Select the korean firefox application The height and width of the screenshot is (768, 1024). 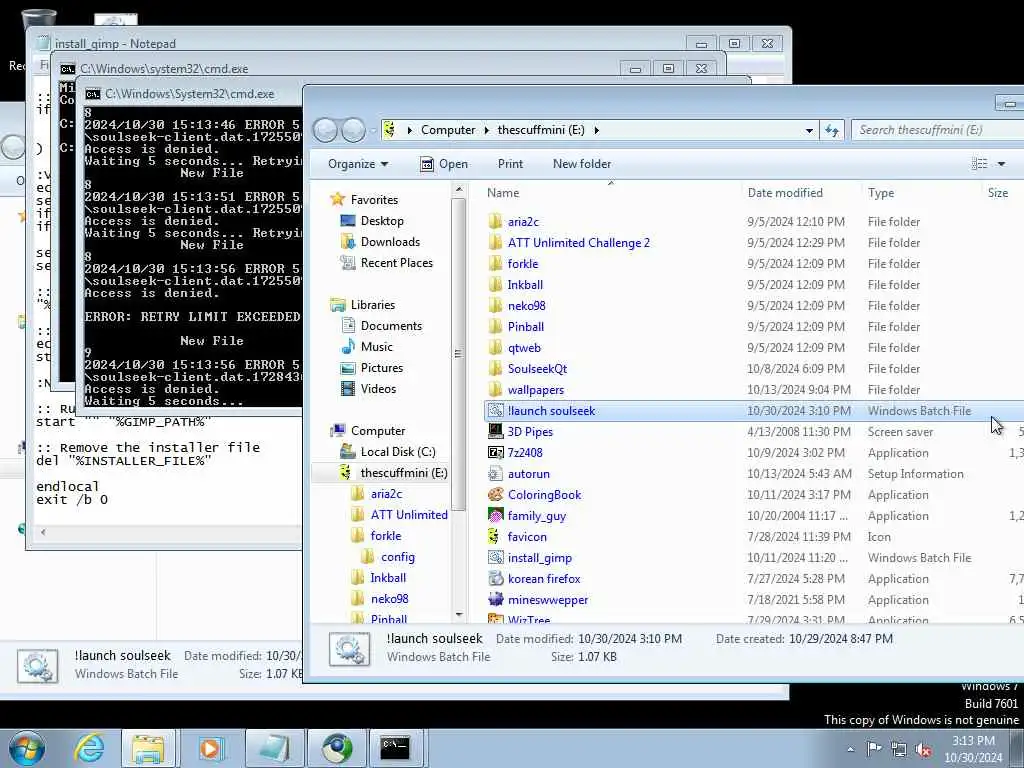tap(544, 579)
